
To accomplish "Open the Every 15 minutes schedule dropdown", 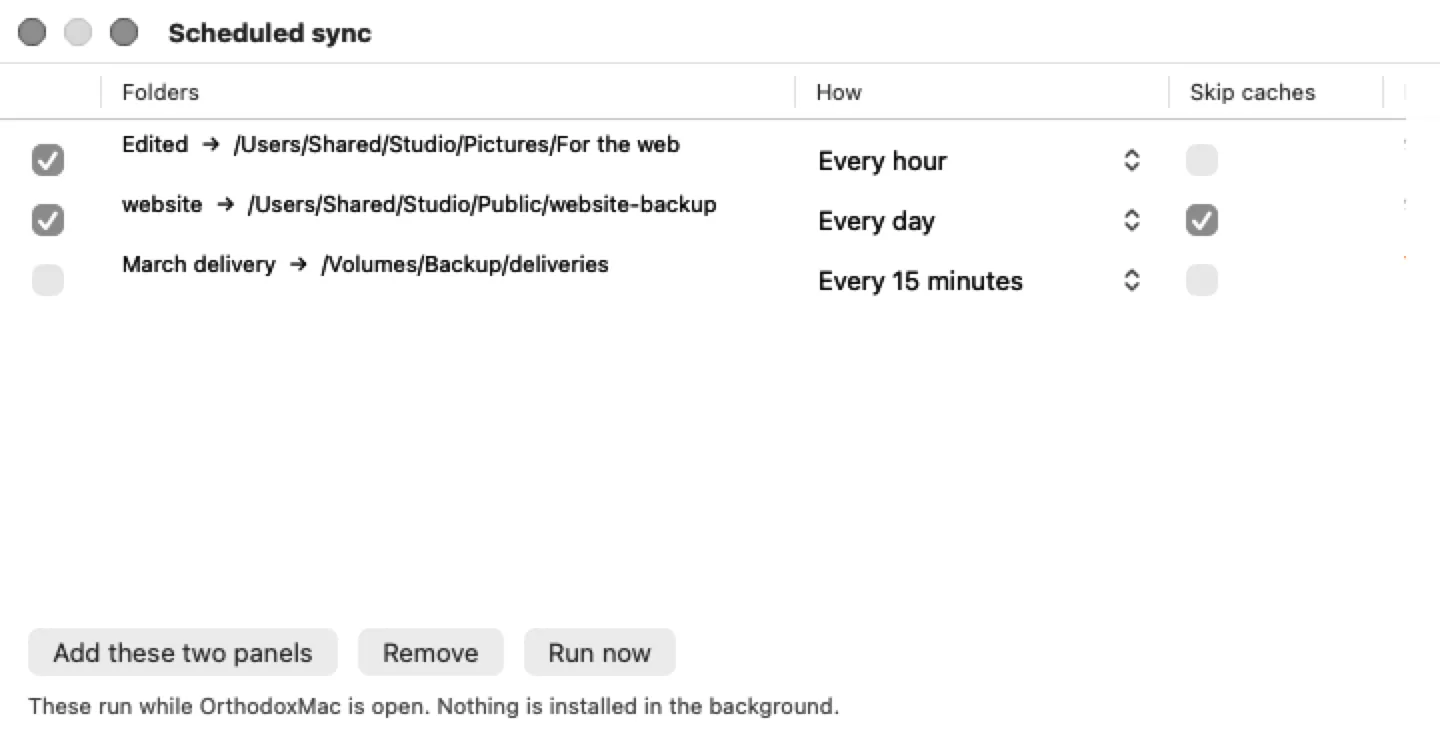I will point(980,281).
